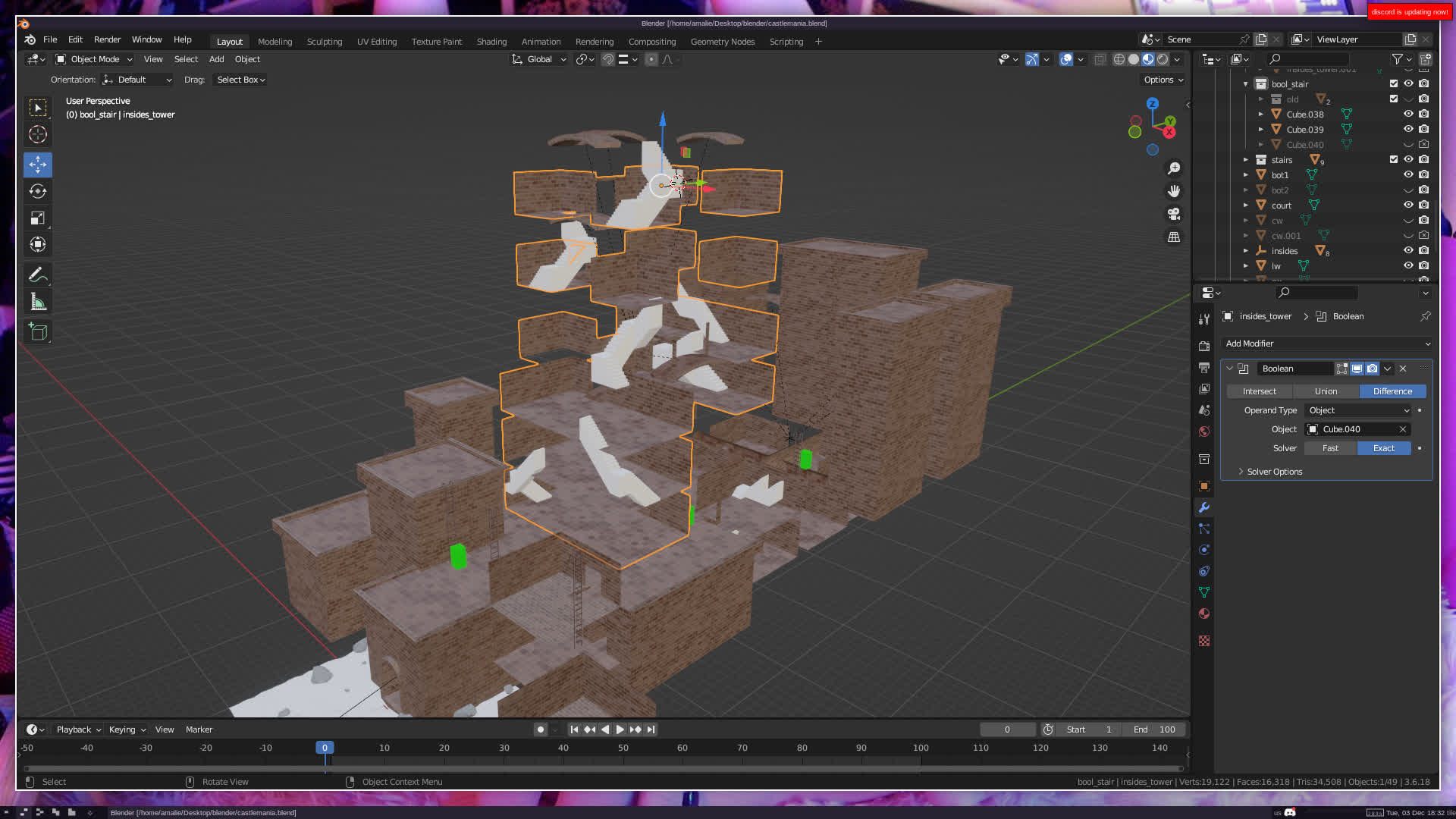Select the Rotate tool in toolbar

point(38,191)
